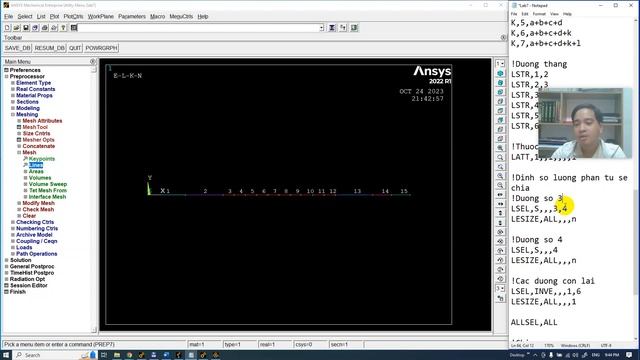Click the New Analysis icon in ANSYS toolbar

[7, 28]
